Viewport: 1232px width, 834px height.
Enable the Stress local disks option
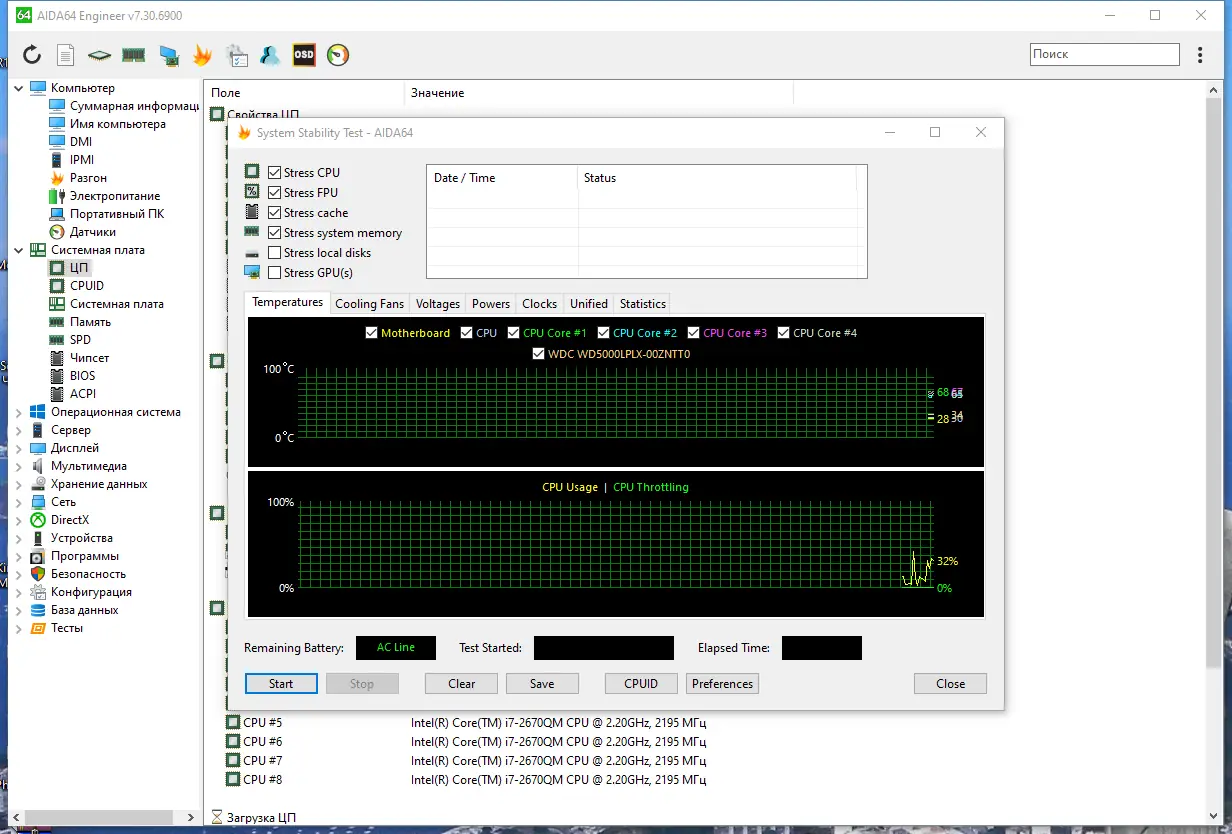click(276, 252)
